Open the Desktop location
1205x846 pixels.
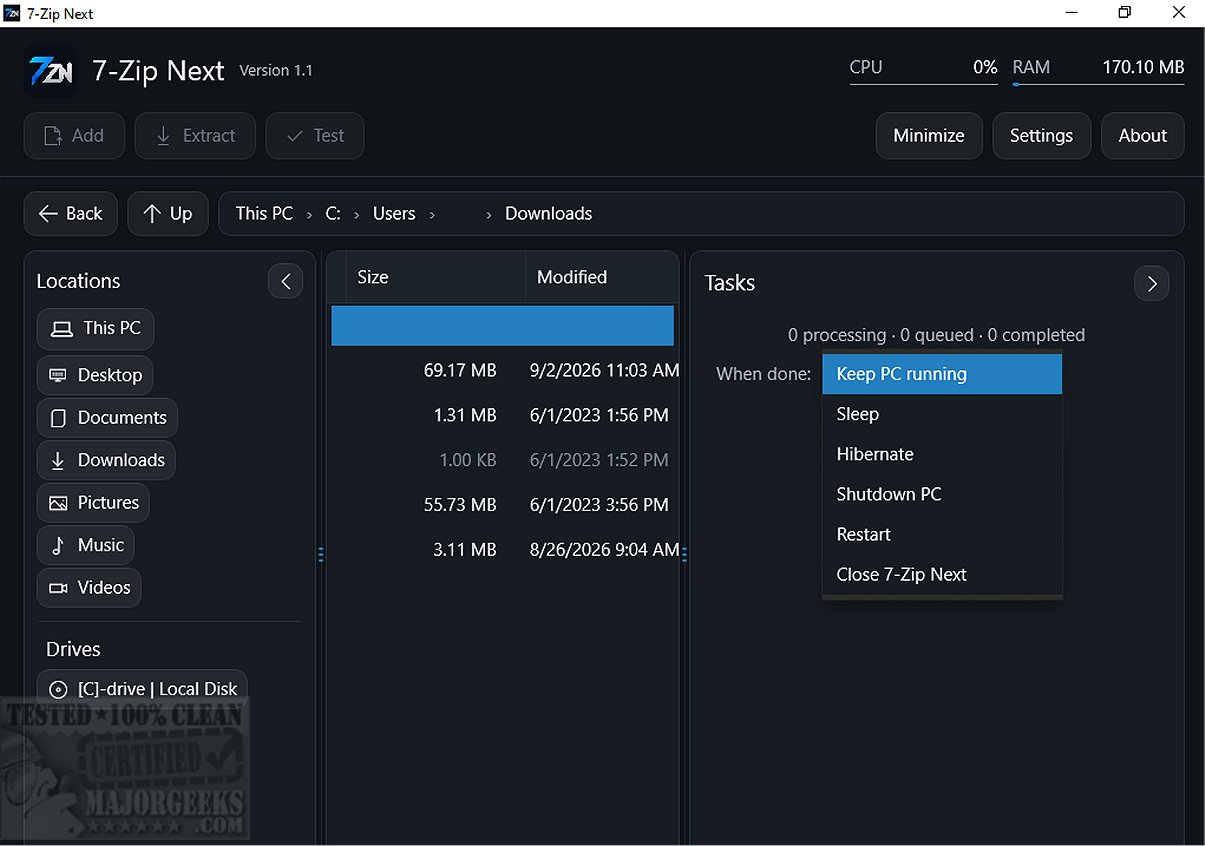96,376
